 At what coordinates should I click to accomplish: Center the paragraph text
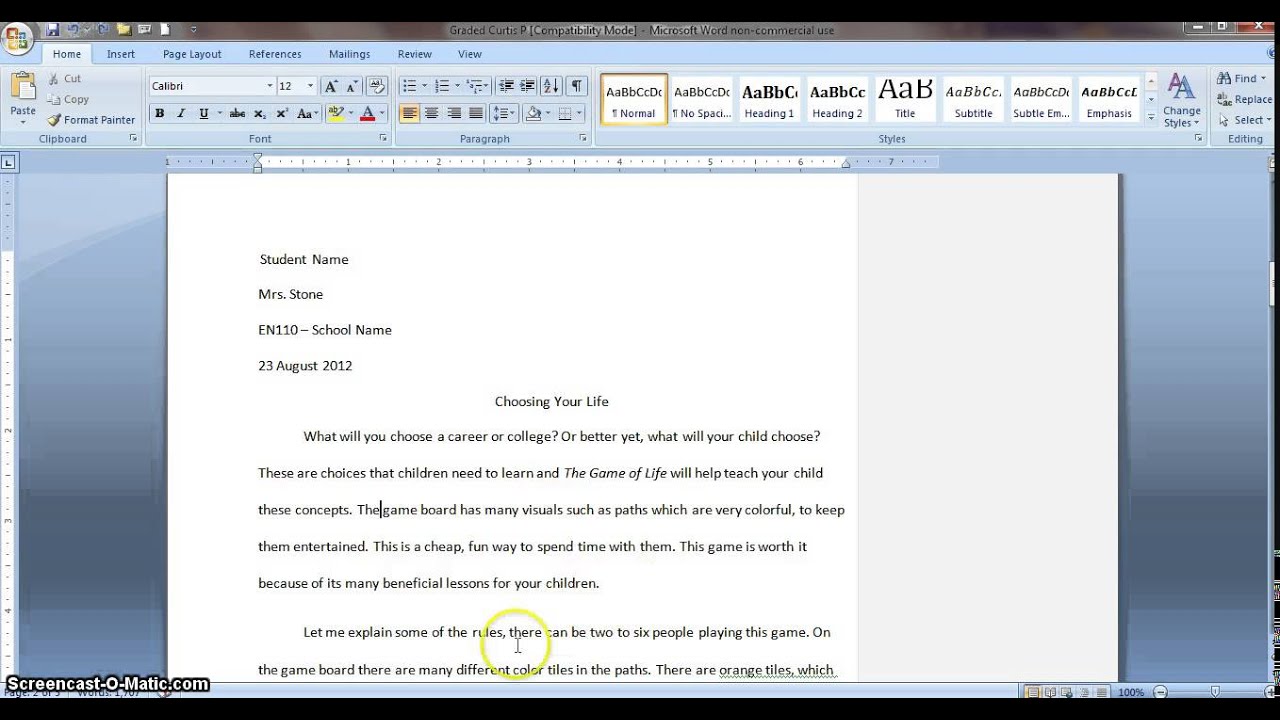[431, 114]
